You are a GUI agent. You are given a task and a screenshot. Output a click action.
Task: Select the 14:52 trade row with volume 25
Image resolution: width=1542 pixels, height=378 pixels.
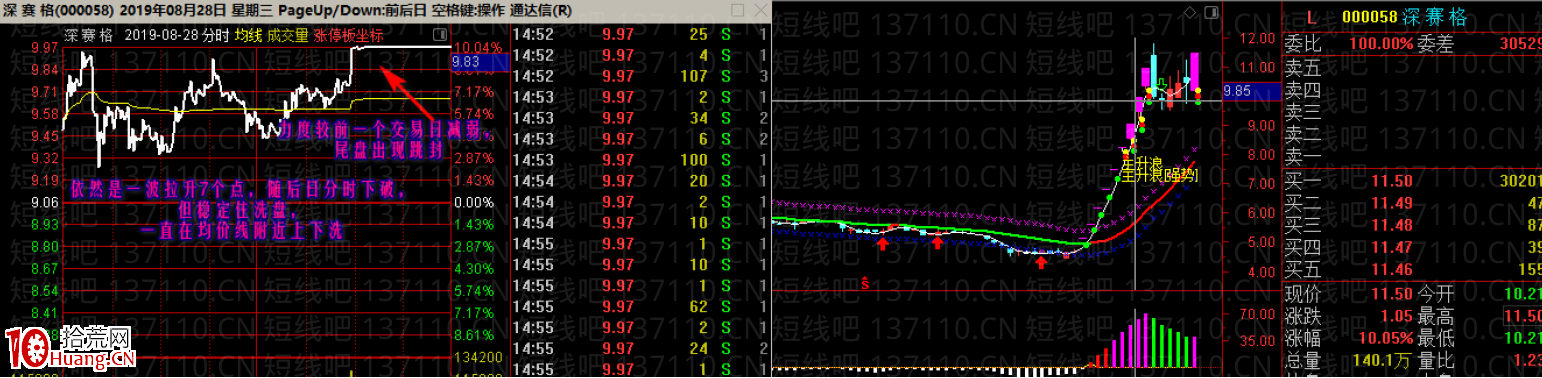(x=641, y=34)
